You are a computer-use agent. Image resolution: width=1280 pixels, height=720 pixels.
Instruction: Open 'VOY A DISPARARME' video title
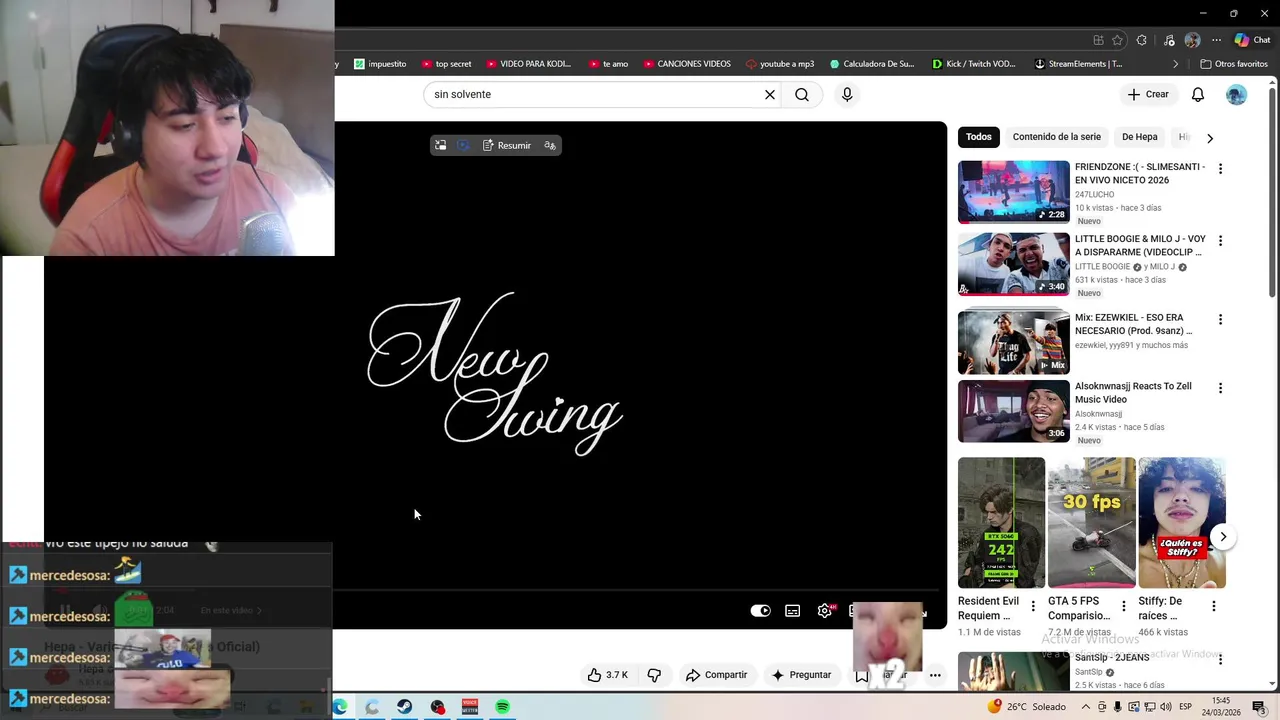1140,246
